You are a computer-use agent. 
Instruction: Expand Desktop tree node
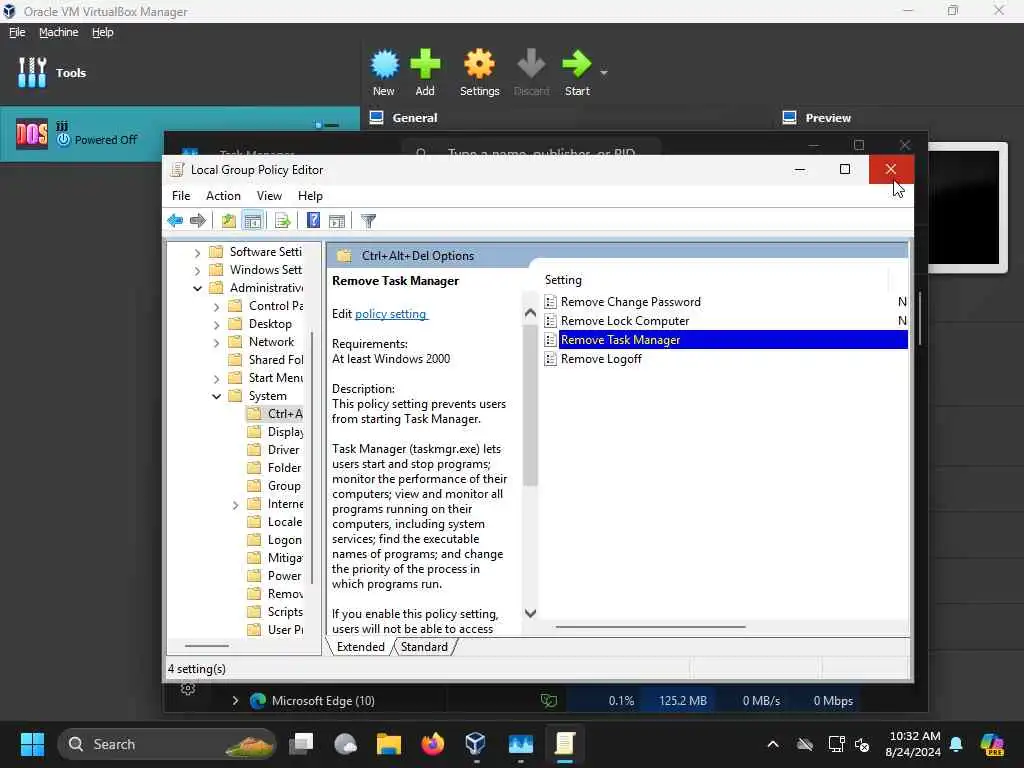(x=216, y=324)
